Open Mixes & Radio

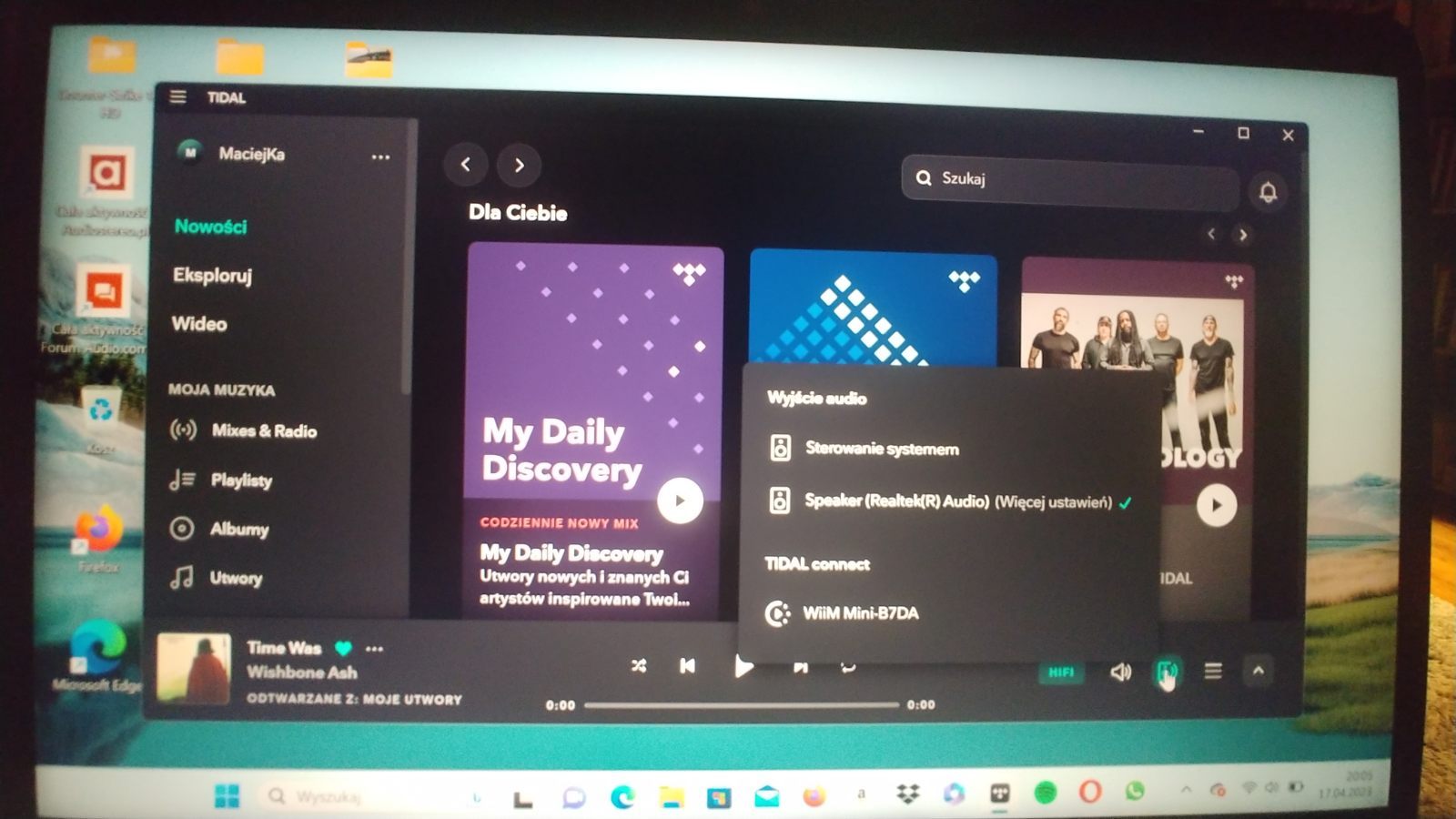[x=243, y=430]
